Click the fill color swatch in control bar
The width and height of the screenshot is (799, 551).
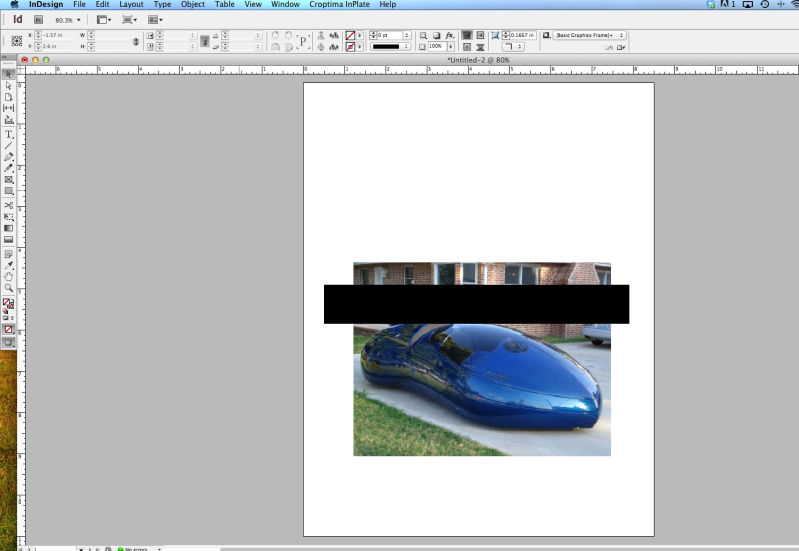point(351,35)
